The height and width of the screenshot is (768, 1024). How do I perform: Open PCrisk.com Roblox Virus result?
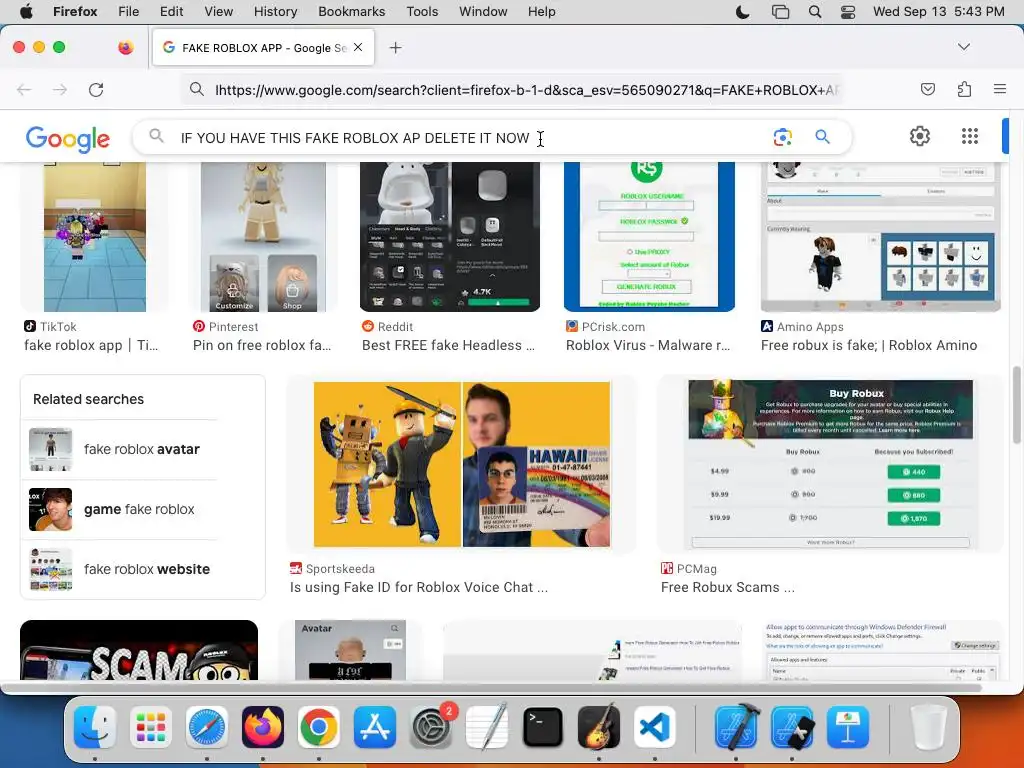pos(648,345)
